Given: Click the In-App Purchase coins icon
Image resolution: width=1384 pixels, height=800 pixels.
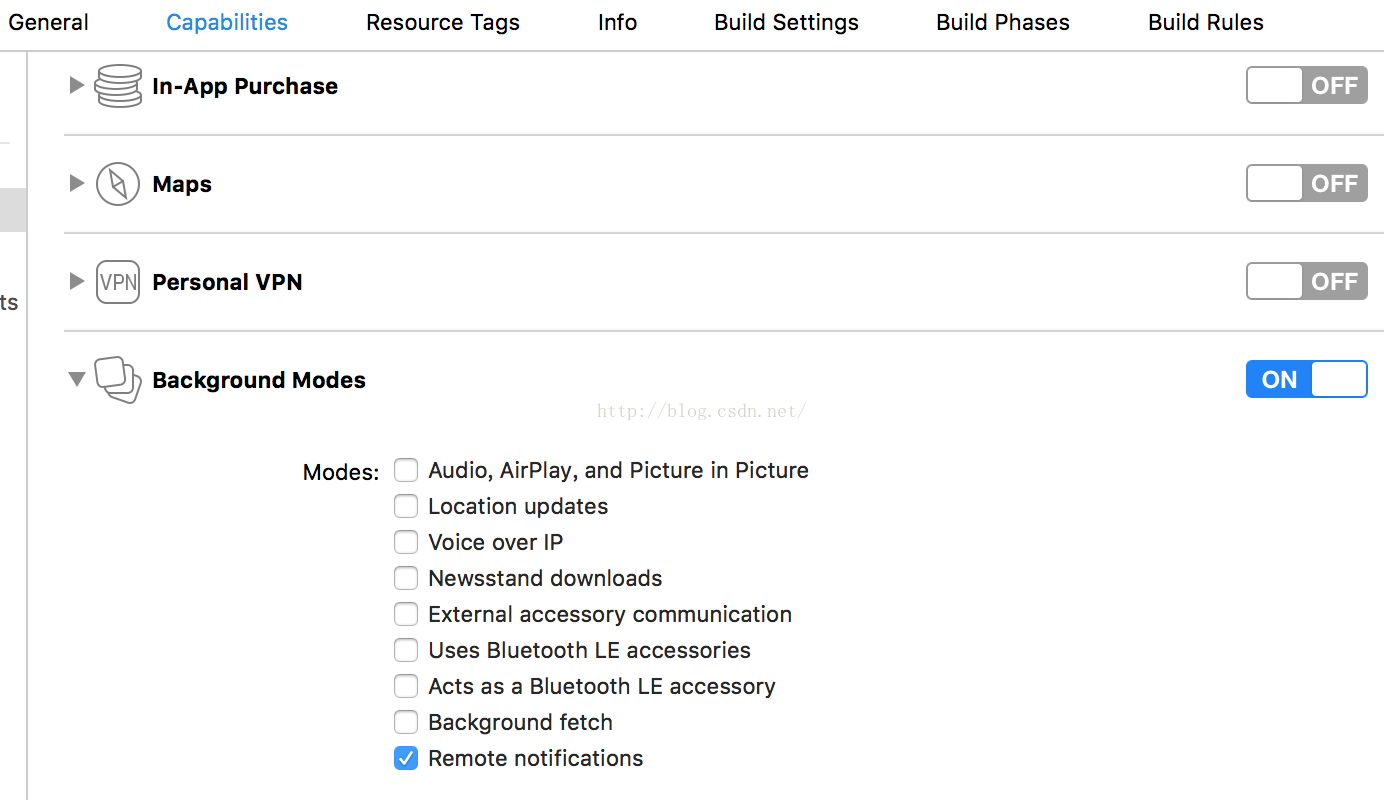Looking at the screenshot, I should click(118, 86).
